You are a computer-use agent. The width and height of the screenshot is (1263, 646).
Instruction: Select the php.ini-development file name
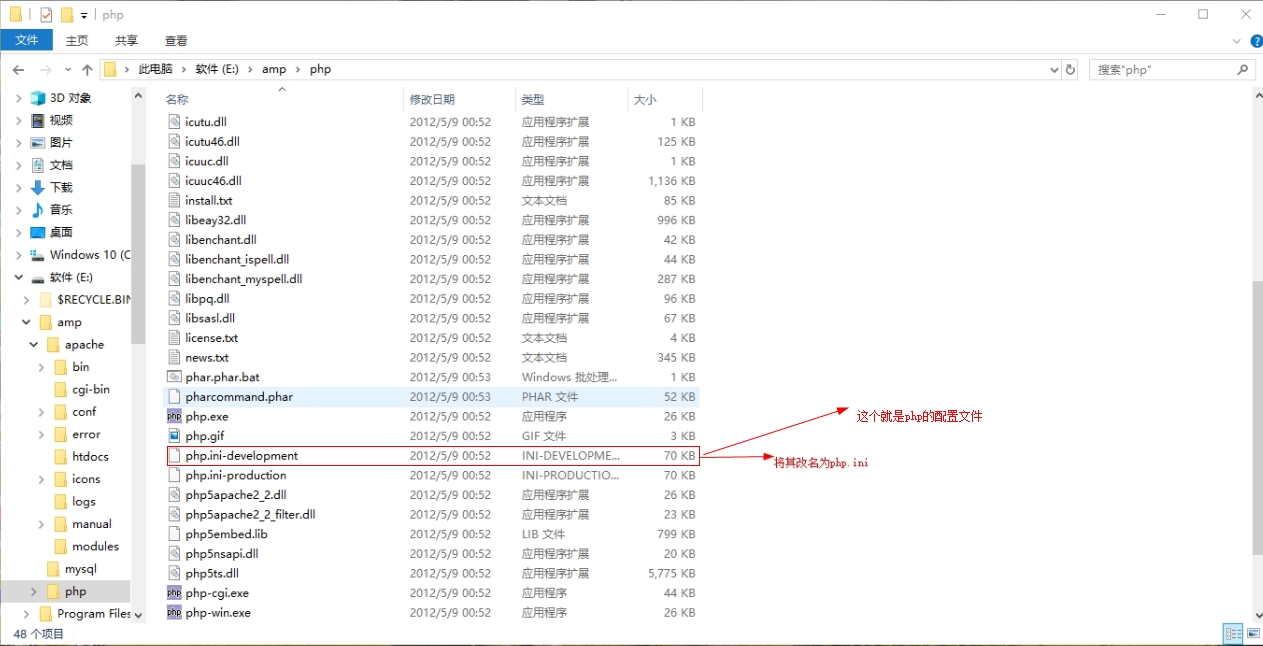pos(241,456)
